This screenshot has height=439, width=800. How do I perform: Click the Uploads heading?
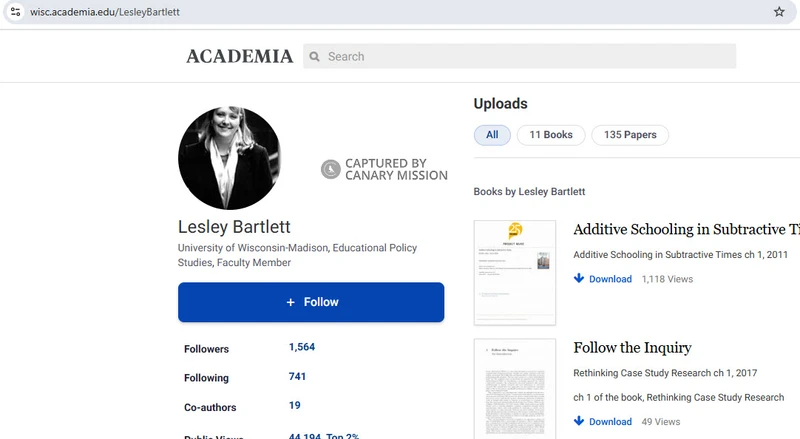(x=501, y=104)
